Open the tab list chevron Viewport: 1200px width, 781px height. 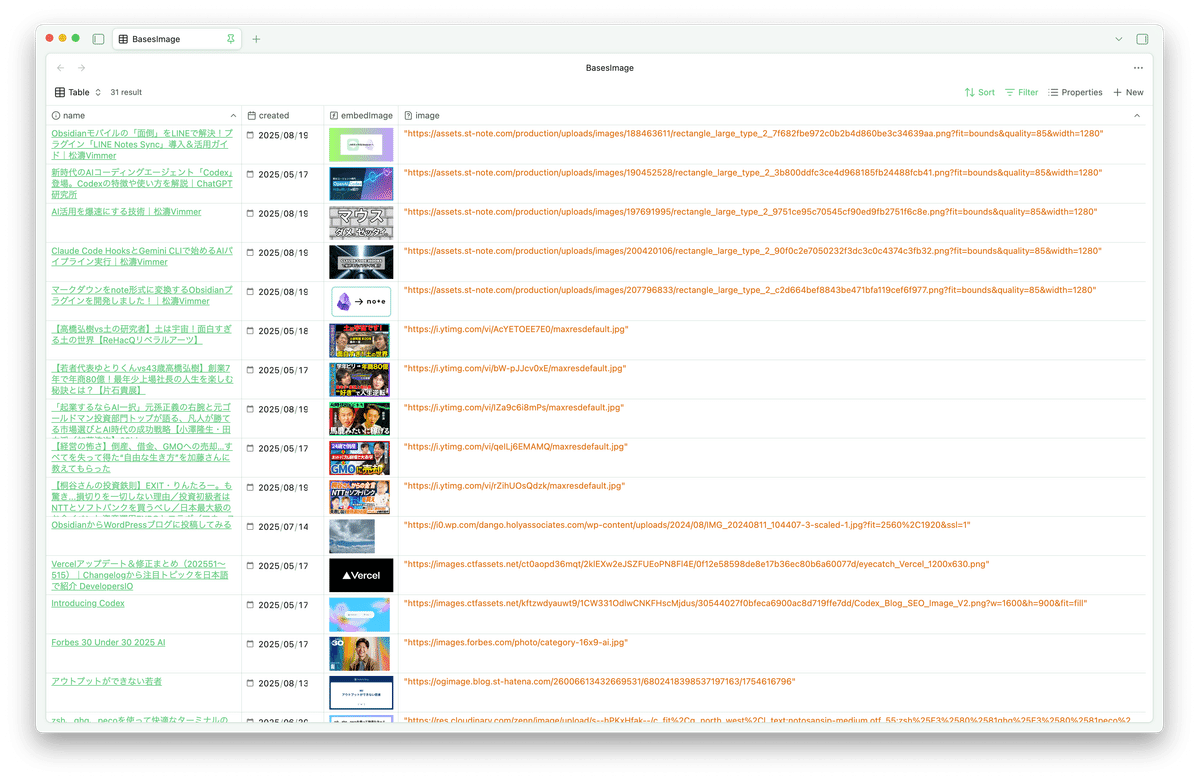click(x=1118, y=39)
